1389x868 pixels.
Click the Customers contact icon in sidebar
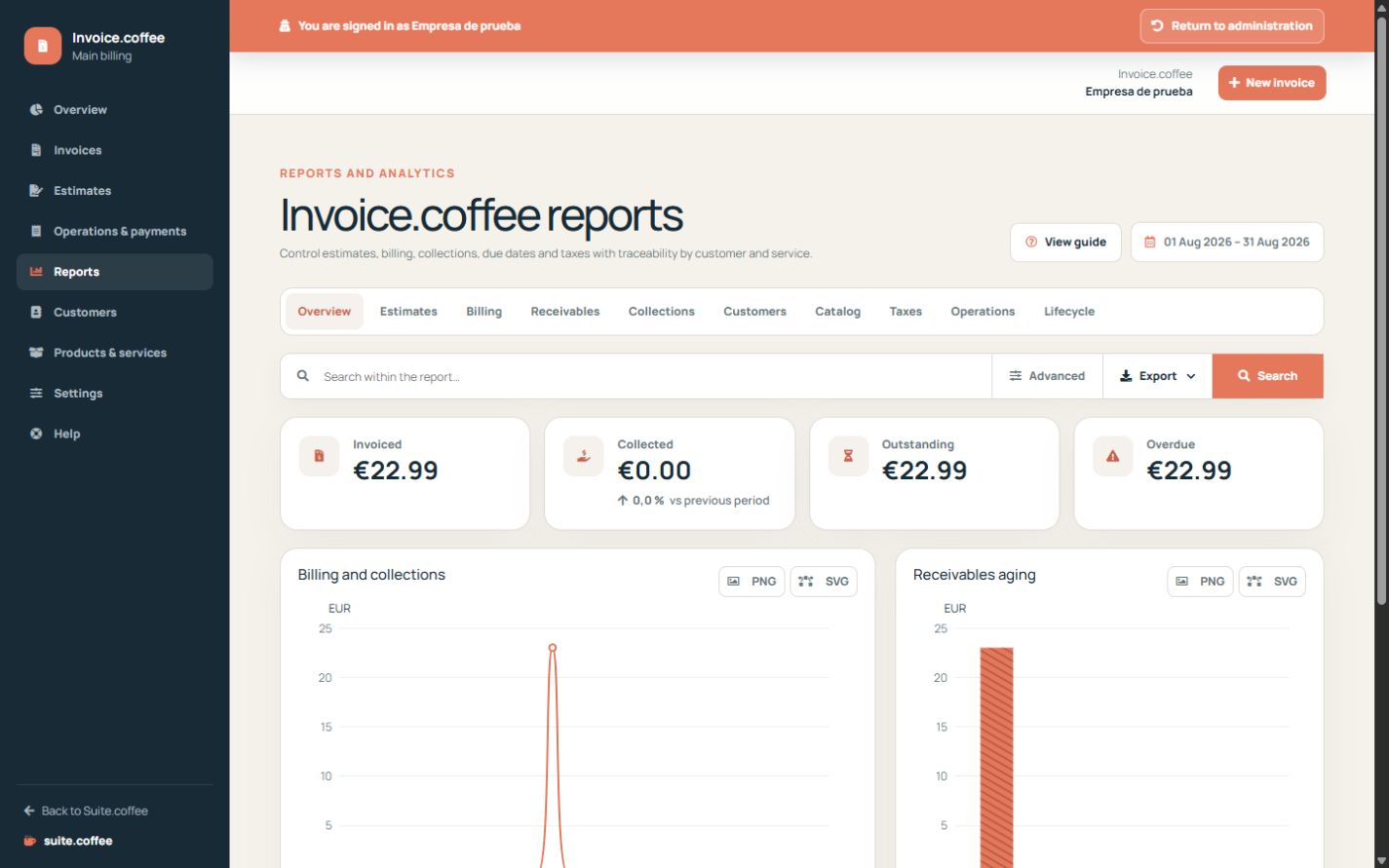(x=36, y=313)
